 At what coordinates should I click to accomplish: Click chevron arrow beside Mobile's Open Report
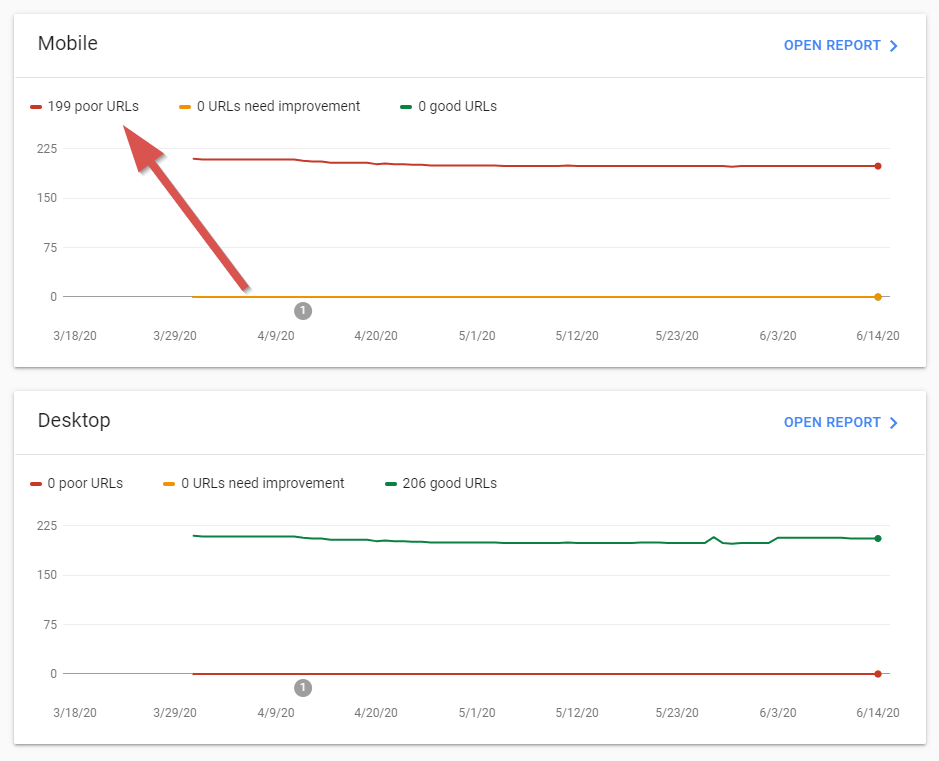pos(894,46)
